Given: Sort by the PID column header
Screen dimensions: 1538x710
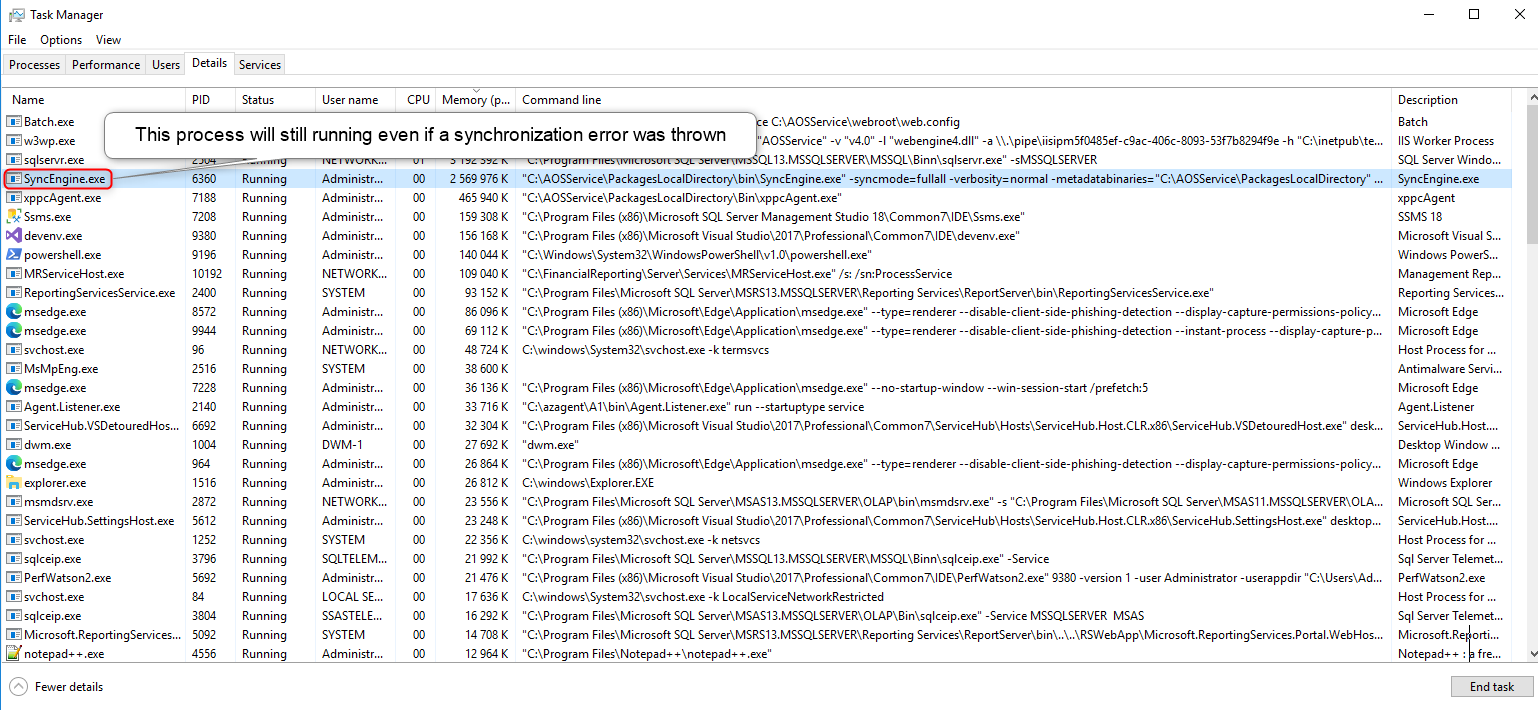Looking at the screenshot, I should point(200,99).
